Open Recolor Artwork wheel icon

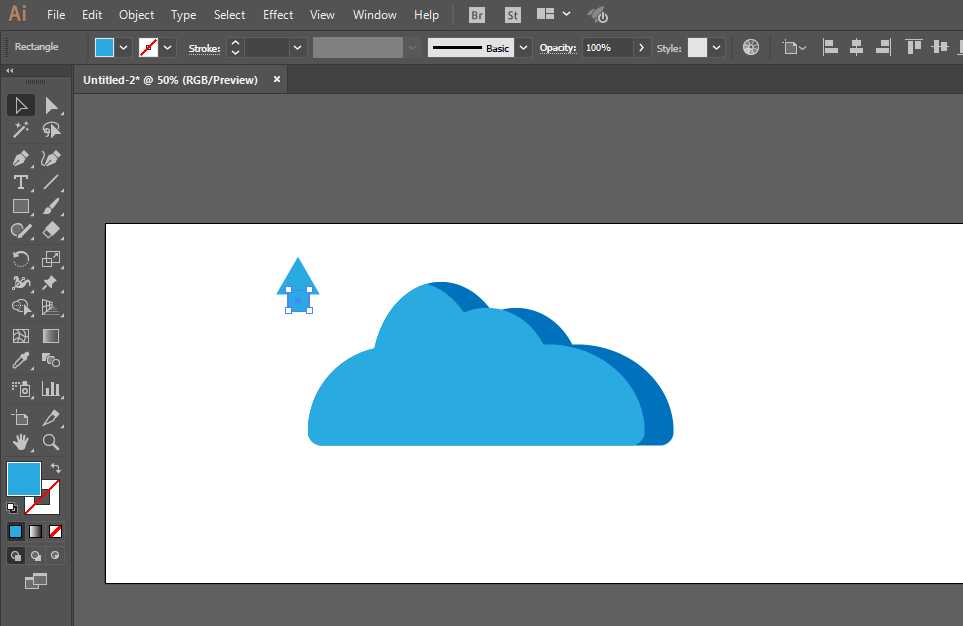751,47
